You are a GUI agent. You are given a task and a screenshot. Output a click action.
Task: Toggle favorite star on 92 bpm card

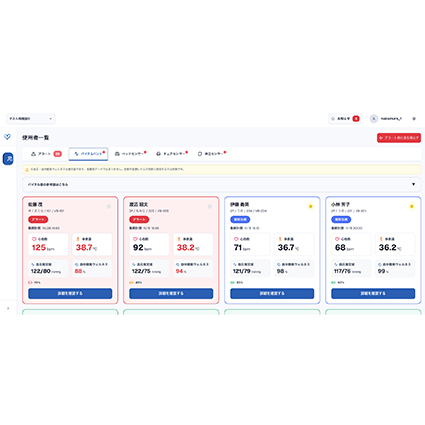[210, 206]
